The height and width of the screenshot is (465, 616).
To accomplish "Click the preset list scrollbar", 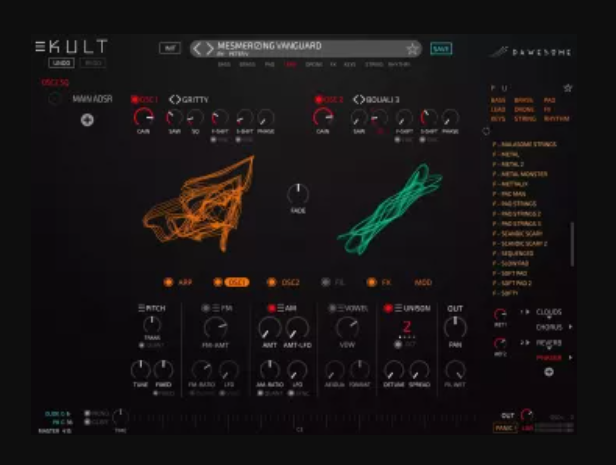I will [x=572, y=243].
